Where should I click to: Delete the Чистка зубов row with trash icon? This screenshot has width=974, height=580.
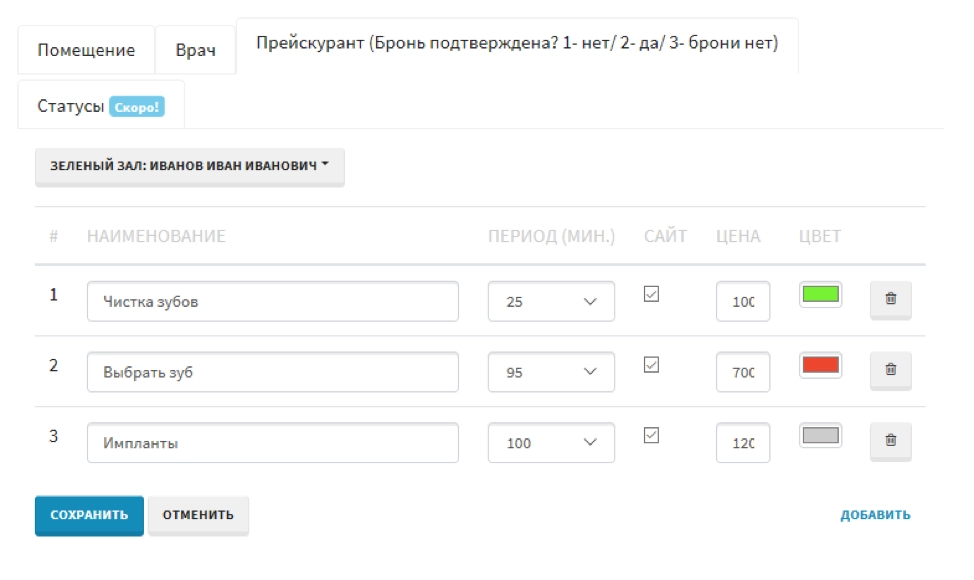click(x=890, y=299)
